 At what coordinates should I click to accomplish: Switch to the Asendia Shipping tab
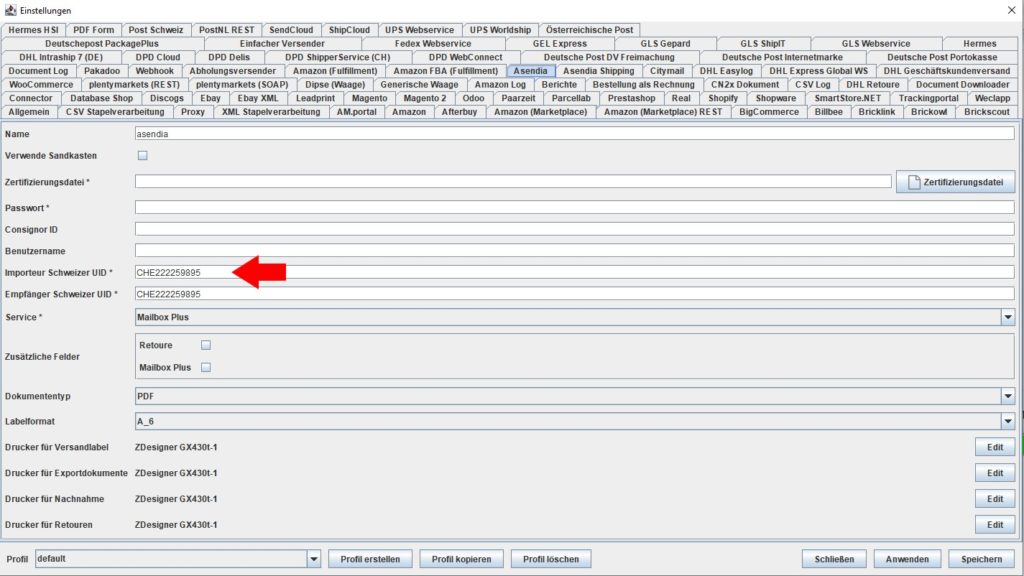coord(598,71)
